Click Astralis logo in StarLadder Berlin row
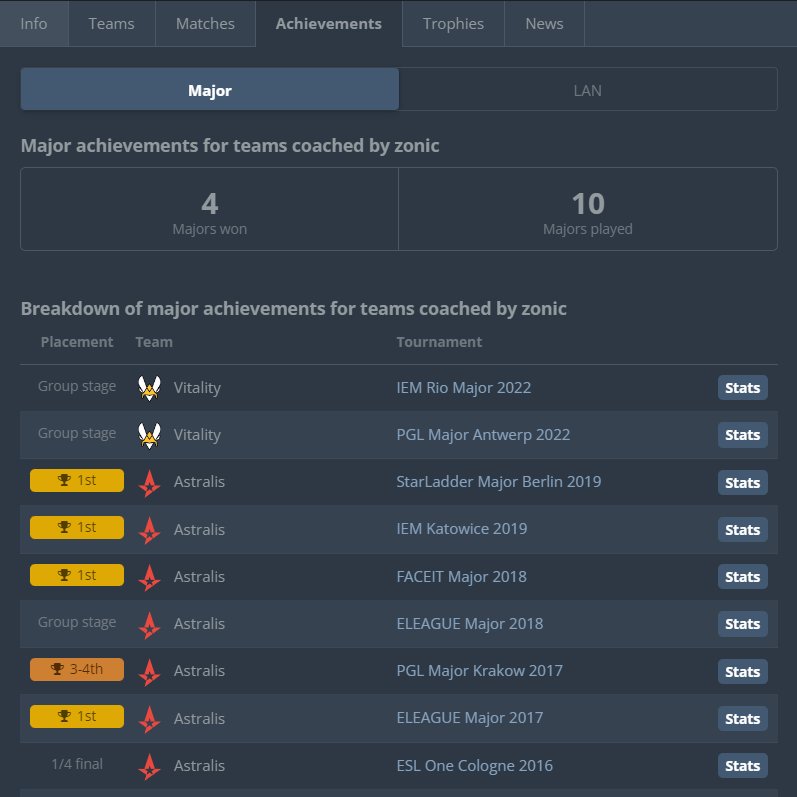 click(x=149, y=482)
